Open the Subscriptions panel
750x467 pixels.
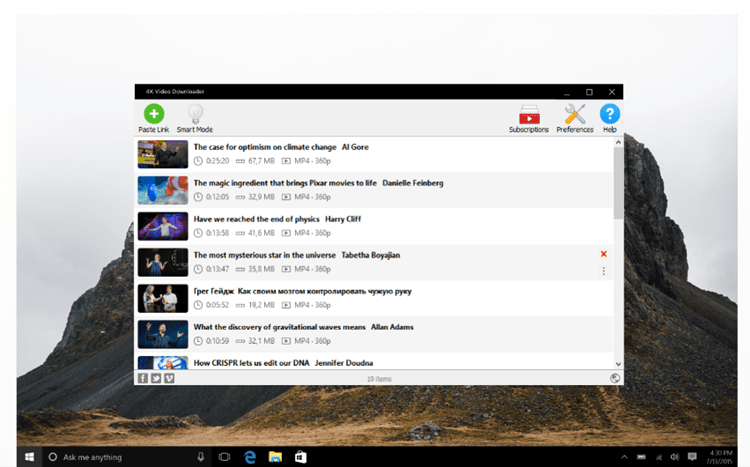[528, 114]
